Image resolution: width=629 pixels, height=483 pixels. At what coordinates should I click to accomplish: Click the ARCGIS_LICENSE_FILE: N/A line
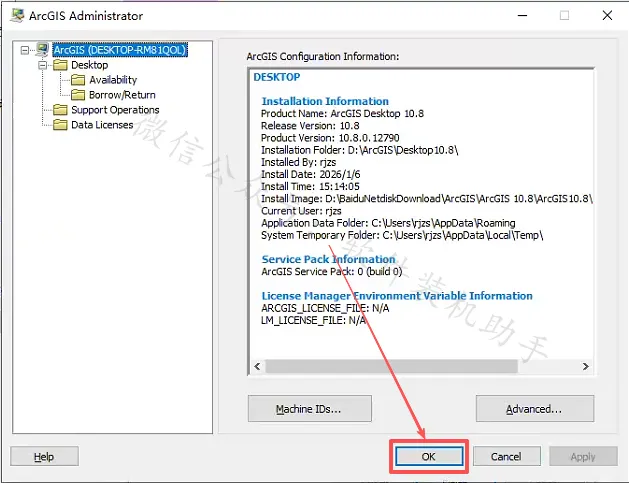pos(325,308)
